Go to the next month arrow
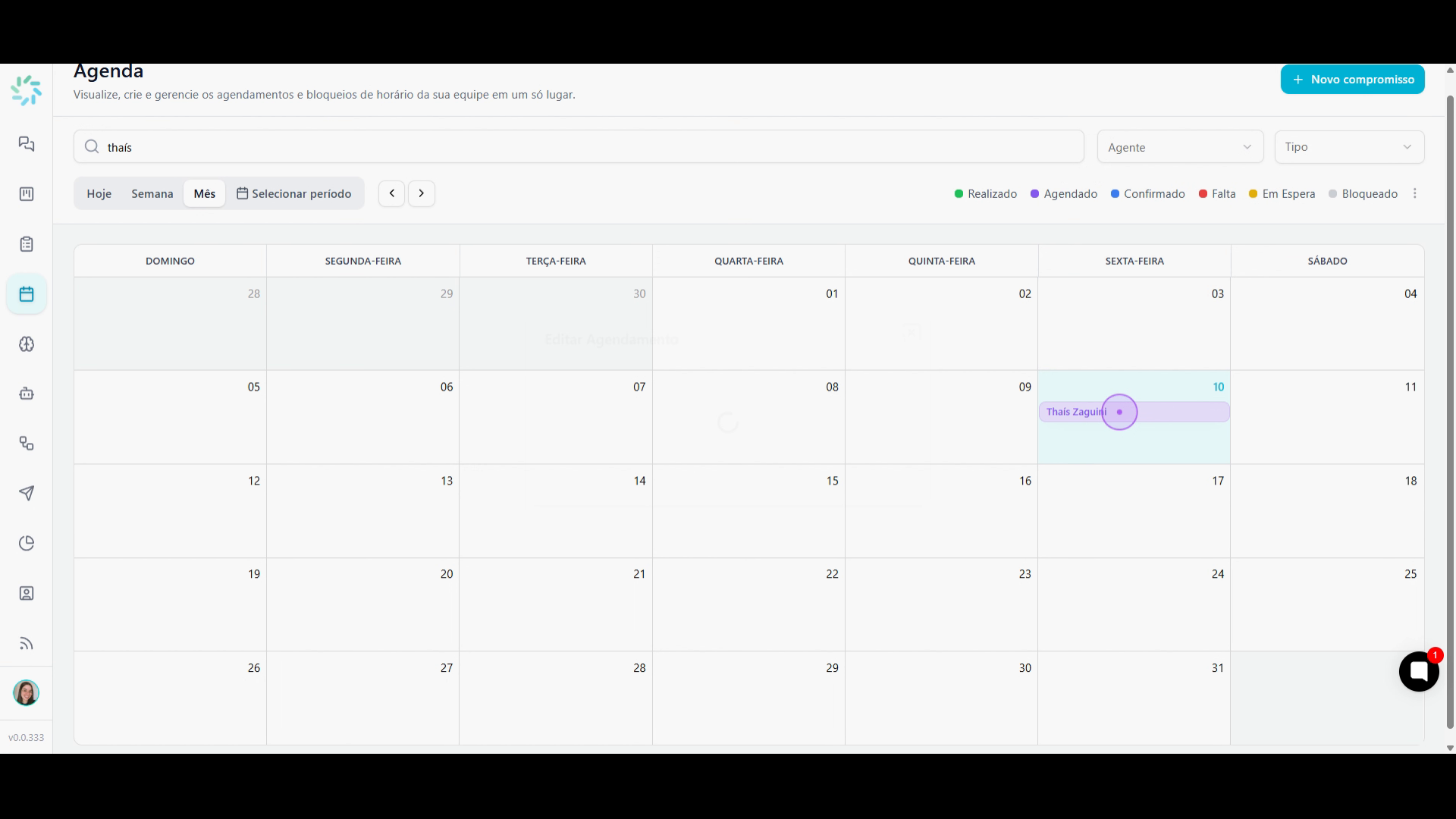Image resolution: width=1456 pixels, height=819 pixels. click(422, 194)
